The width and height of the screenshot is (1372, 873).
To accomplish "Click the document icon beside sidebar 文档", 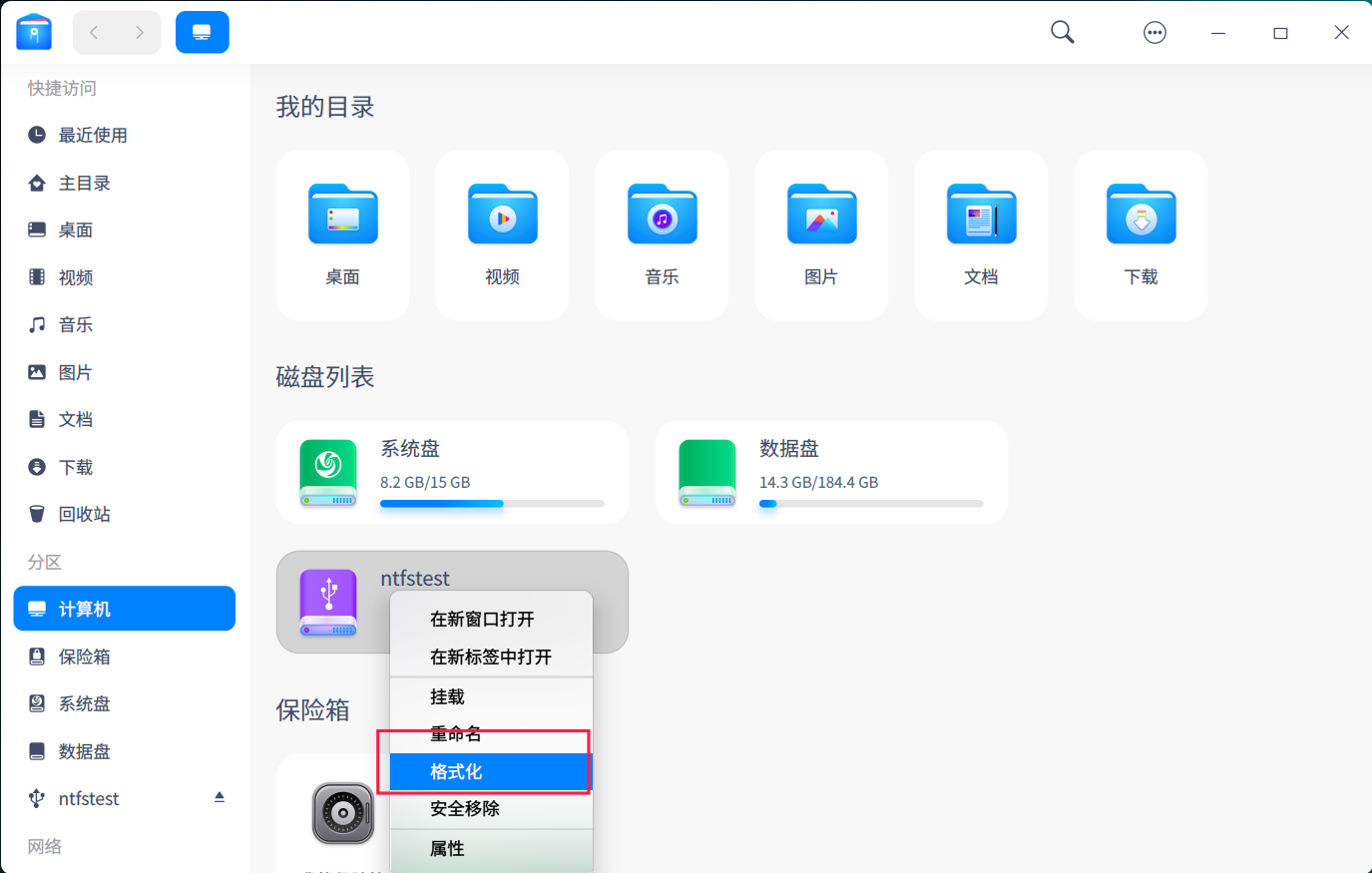I will 37,419.
